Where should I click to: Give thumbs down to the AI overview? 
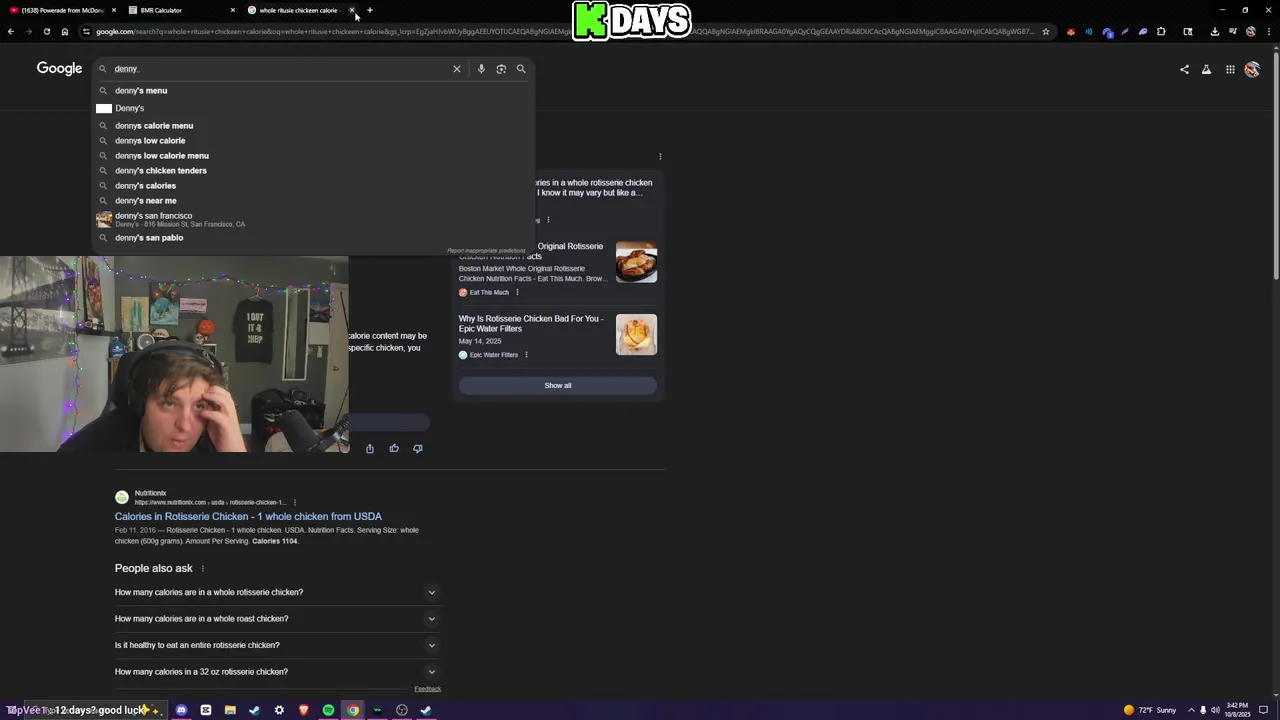[418, 448]
